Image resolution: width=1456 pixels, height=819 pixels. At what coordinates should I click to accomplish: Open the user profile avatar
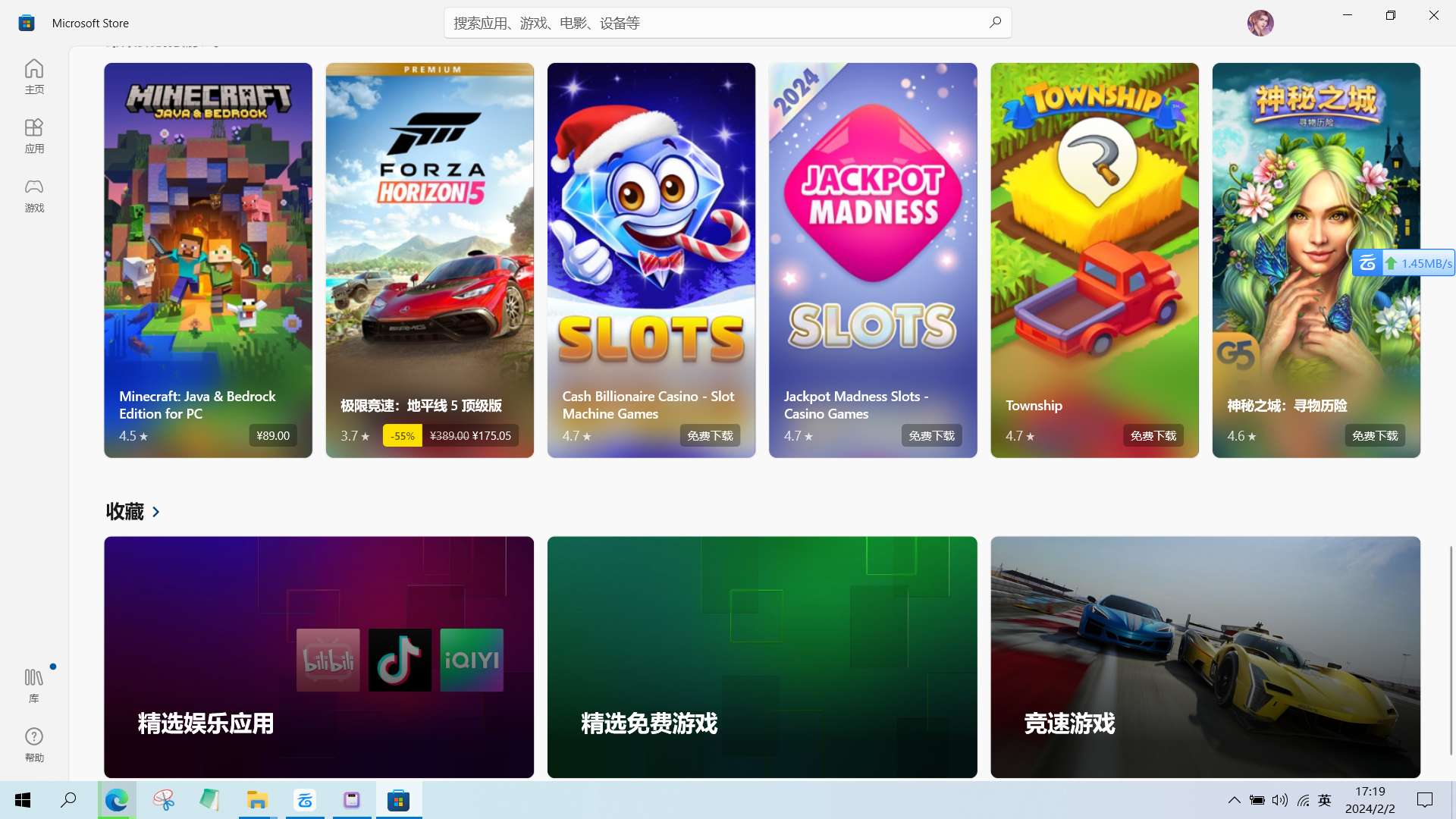point(1260,23)
